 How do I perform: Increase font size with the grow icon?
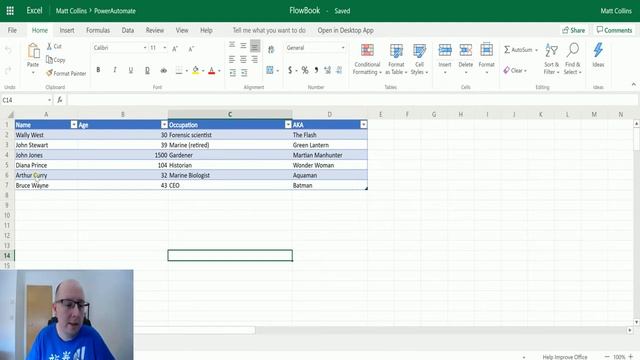point(175,49)
